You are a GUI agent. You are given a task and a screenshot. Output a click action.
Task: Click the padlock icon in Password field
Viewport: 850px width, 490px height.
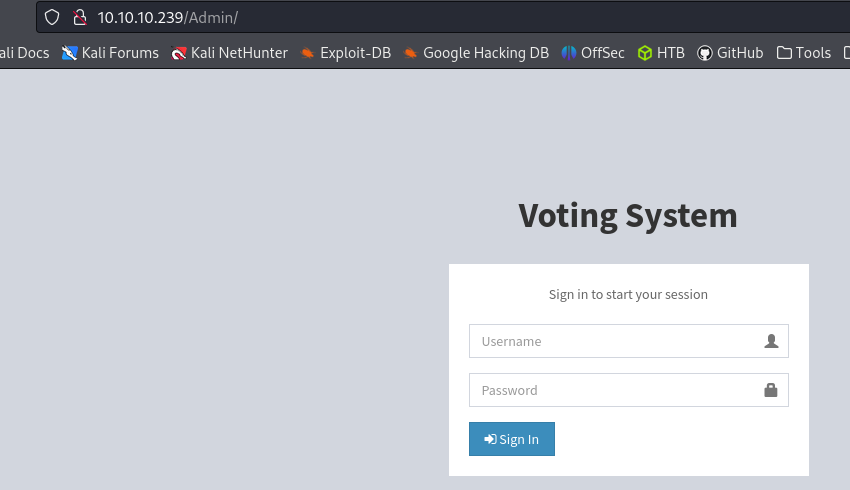point(771,390)
